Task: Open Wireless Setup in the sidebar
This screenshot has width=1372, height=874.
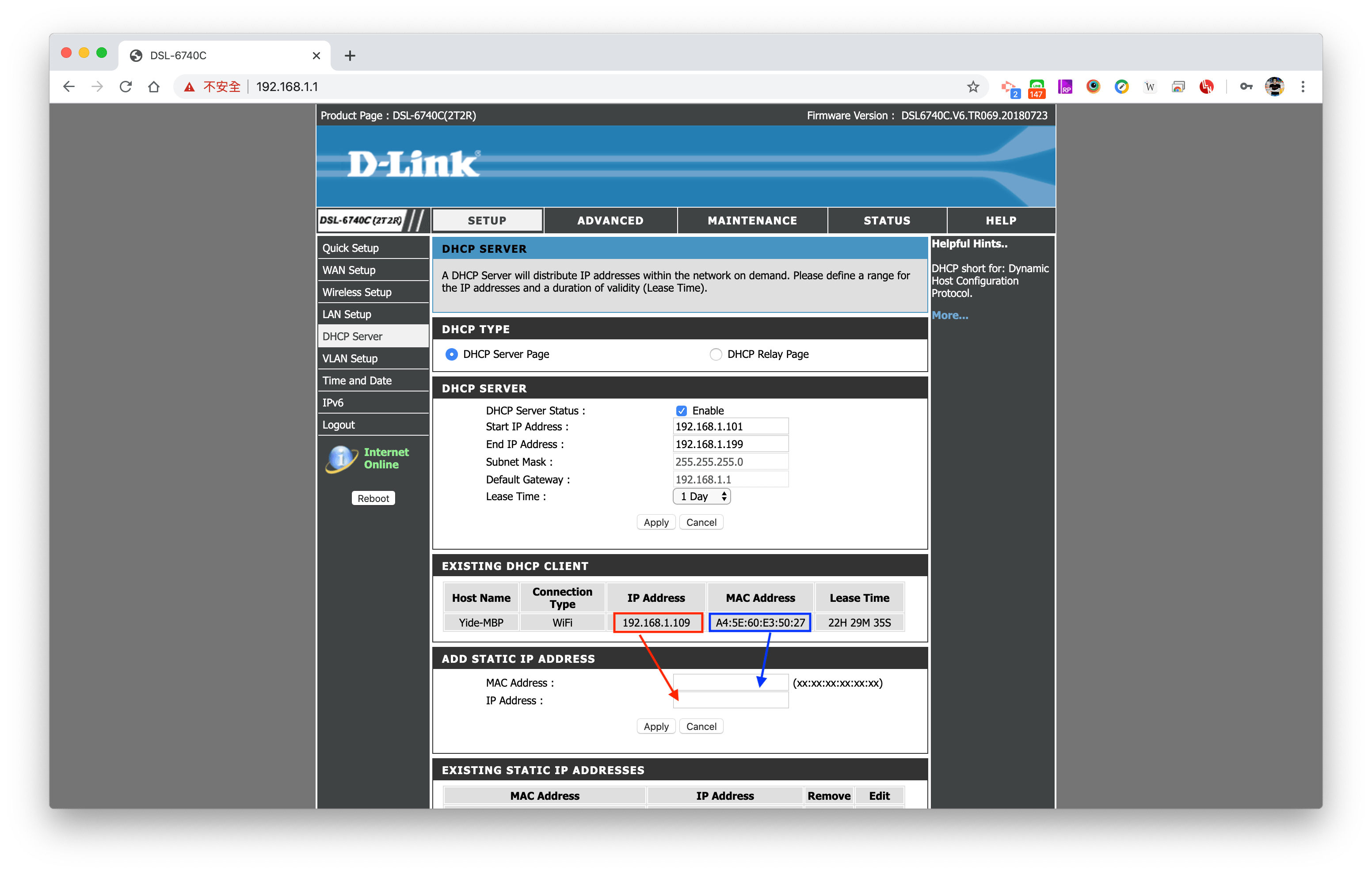Action: (x=357, y=292)
